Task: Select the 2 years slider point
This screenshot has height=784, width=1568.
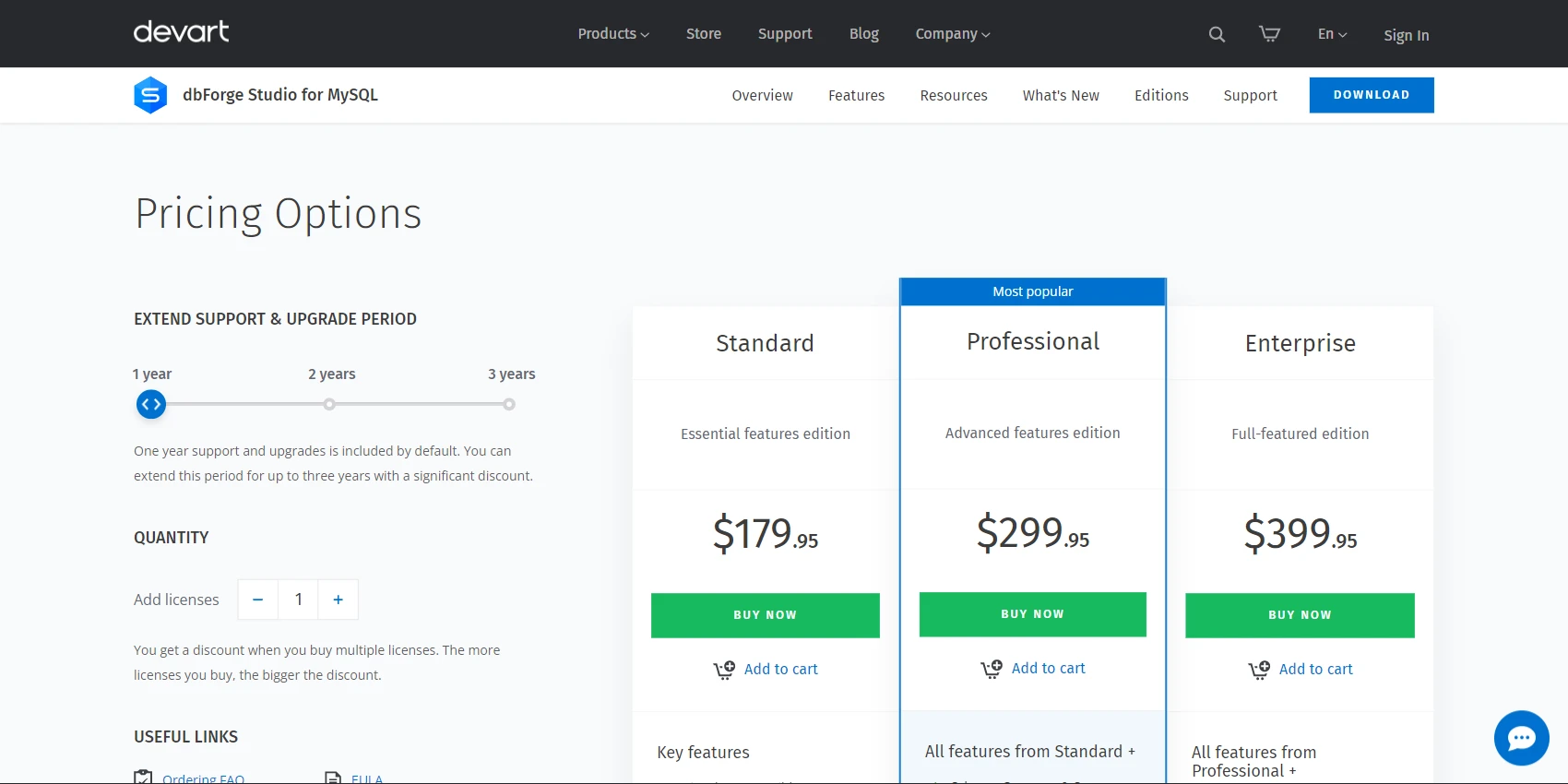Action: pos(329,404)
